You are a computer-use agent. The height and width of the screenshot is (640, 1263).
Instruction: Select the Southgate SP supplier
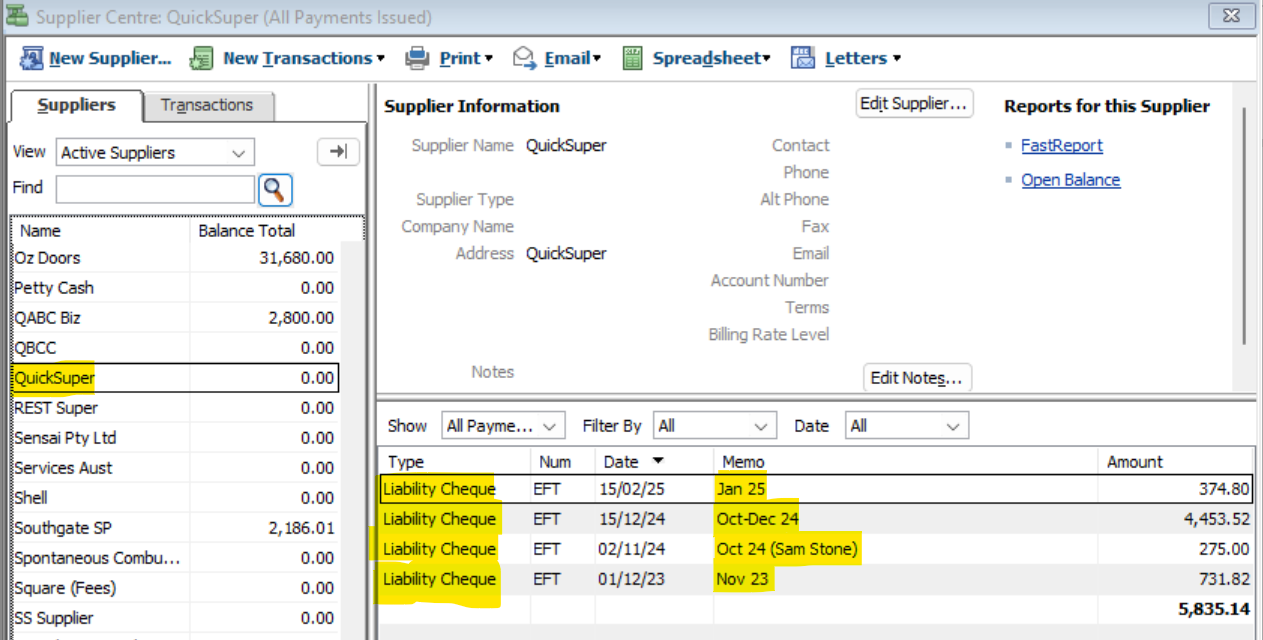pos(175,528)
